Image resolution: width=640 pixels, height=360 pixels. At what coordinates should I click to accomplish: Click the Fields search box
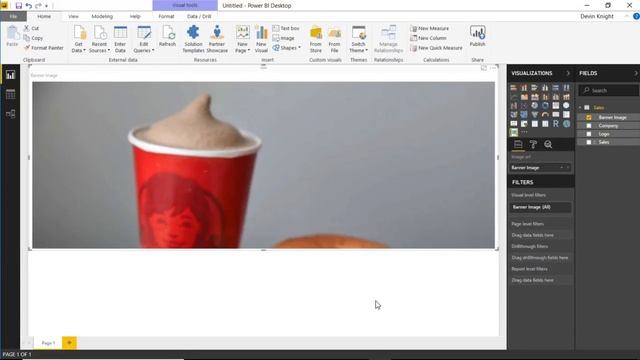pyautogui.click(x=608, y=90)
